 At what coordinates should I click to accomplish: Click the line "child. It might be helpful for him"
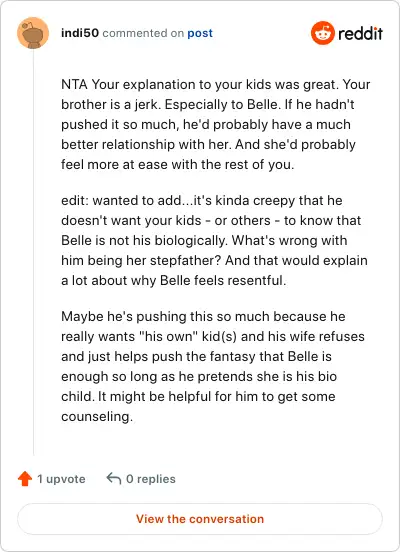160,396
